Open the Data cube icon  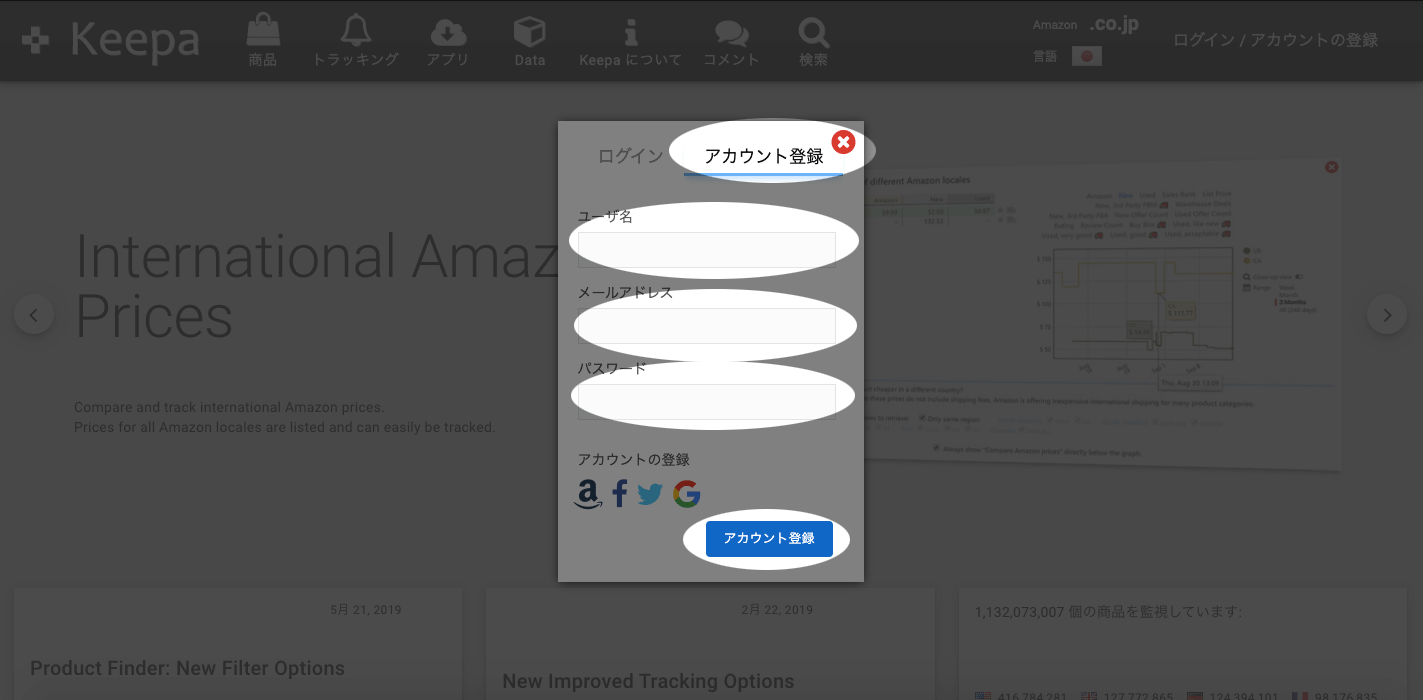click(529, 31)
